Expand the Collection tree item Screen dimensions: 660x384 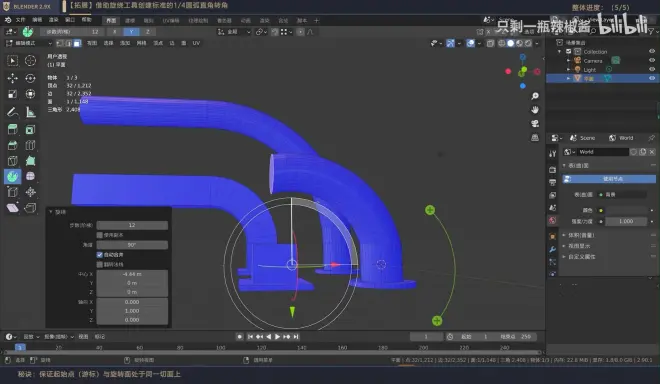[x=560, y=51]
